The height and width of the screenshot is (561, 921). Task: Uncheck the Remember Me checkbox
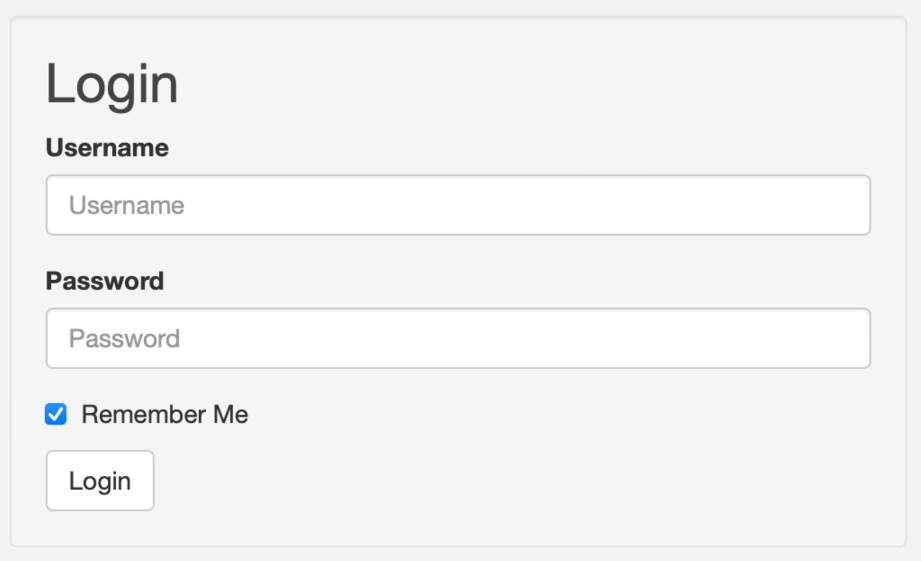tap(56, 414)
